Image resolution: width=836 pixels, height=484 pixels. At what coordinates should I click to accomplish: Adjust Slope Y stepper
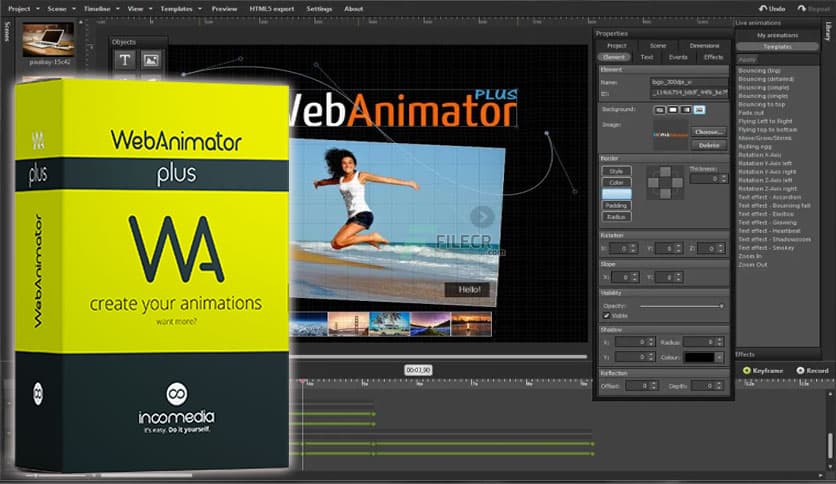[678, 277]
